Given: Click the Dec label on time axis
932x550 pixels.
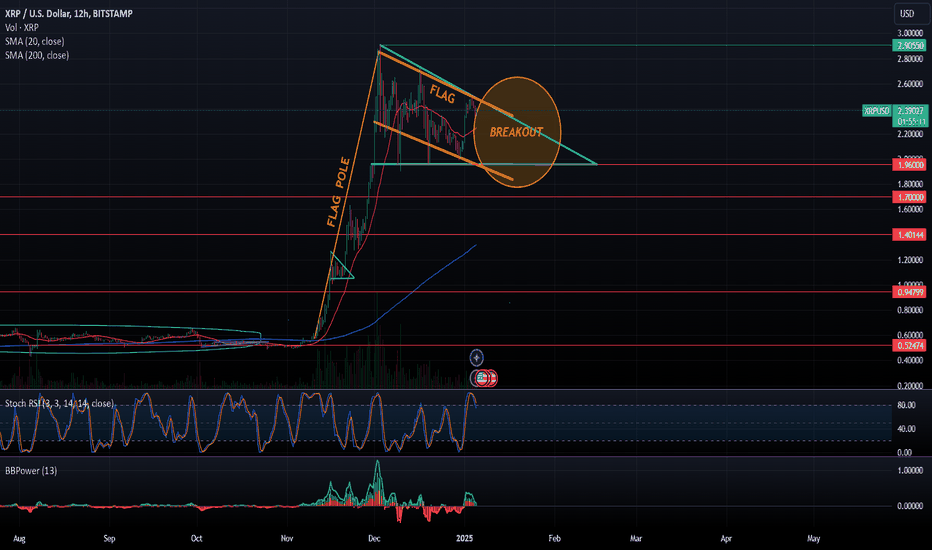Looking at the screenshot, I should tap(374, 539).
